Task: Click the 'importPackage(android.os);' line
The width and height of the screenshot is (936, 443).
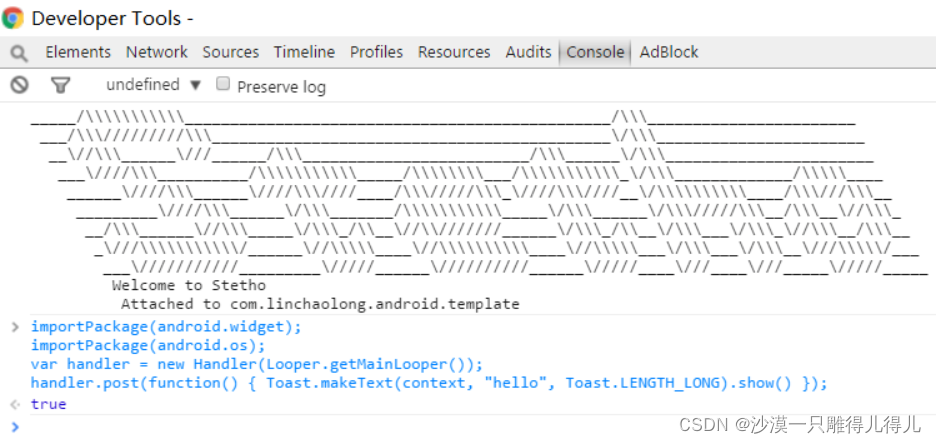Action: (148, 346)
